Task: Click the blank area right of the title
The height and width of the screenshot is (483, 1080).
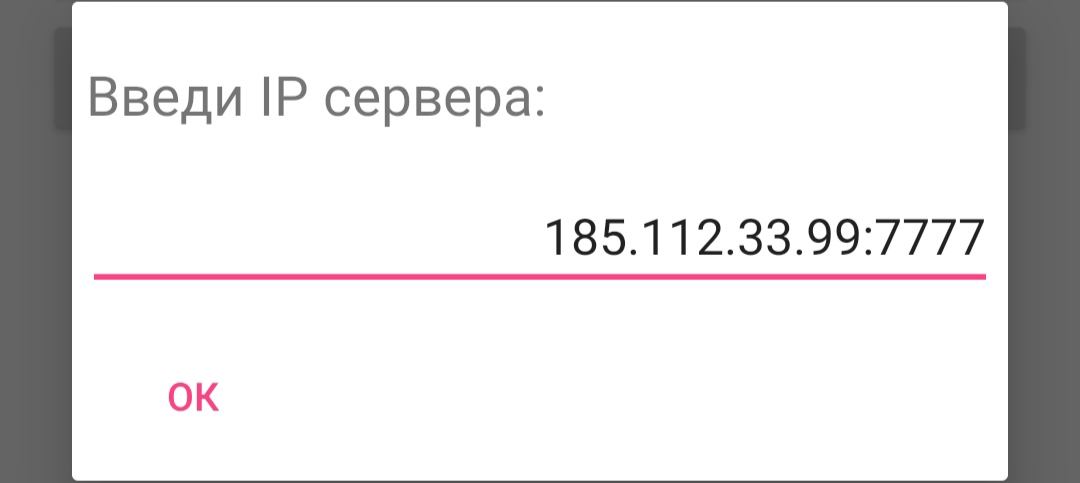Action: tap(780, 99)
